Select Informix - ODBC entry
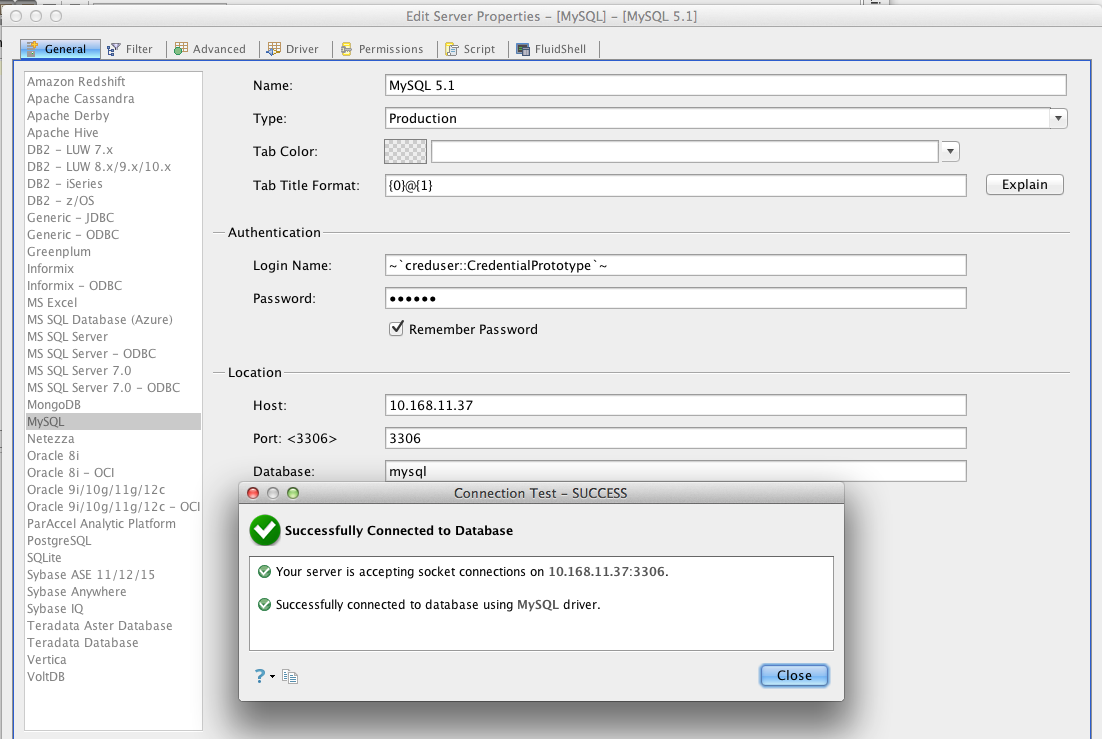1102x739 pixels. [x=74, y=285]
